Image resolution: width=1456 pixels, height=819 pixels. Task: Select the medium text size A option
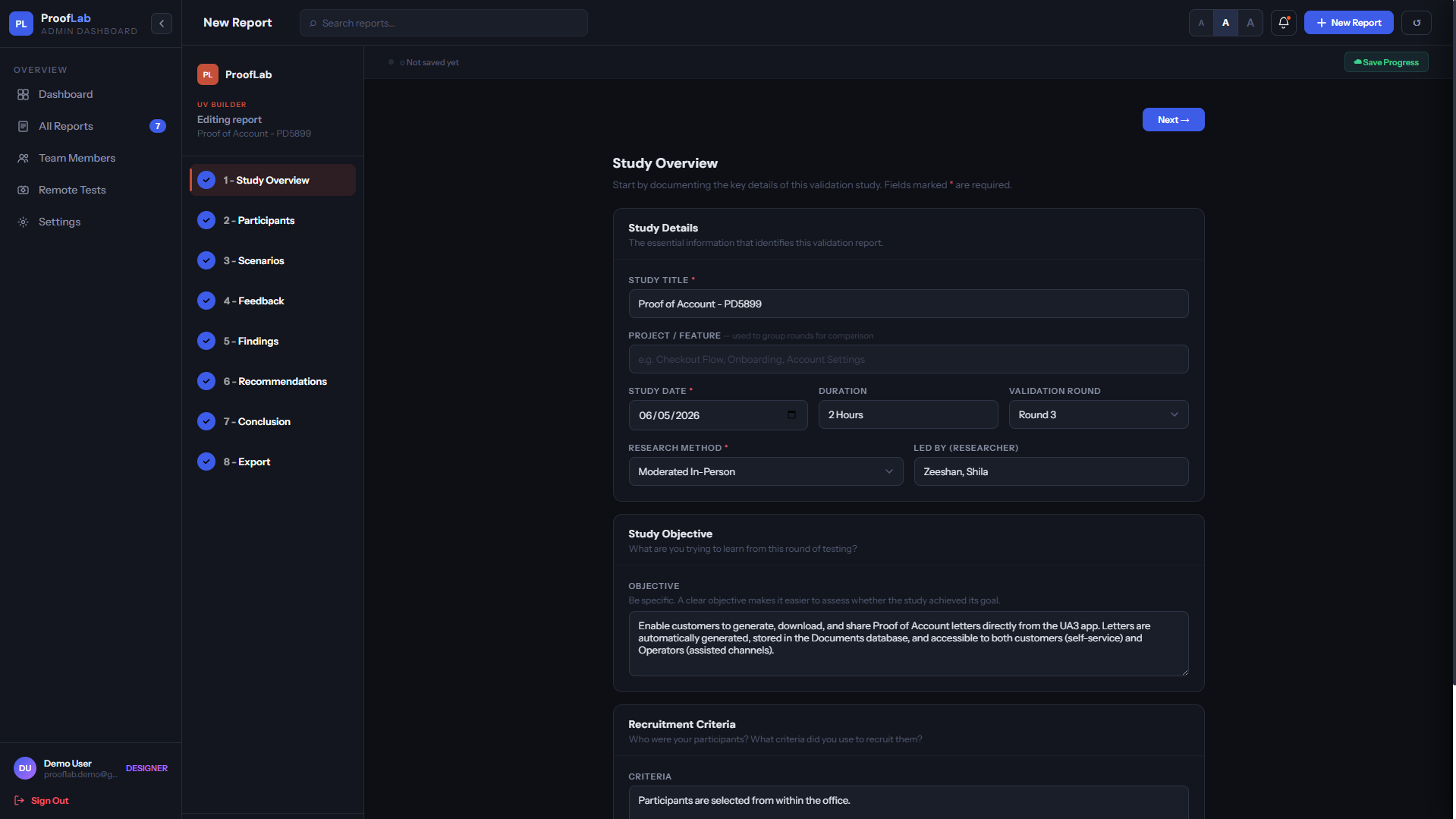(1225, 23)
